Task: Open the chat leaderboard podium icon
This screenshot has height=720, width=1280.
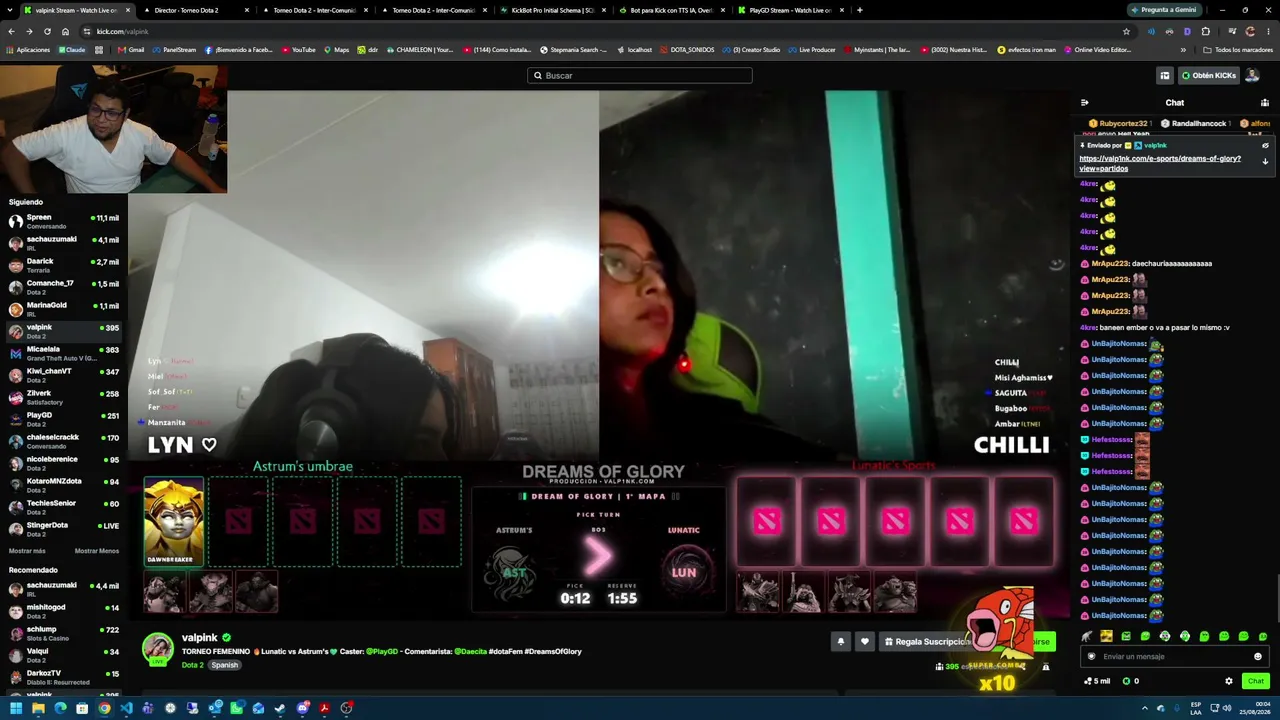Action: click(x=1264, y=102)
